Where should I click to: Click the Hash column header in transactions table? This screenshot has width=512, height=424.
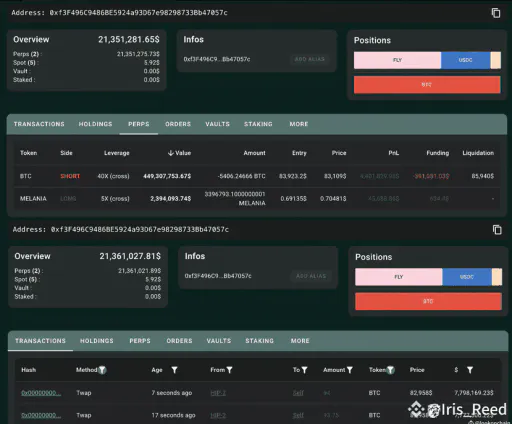pos(28,370)
